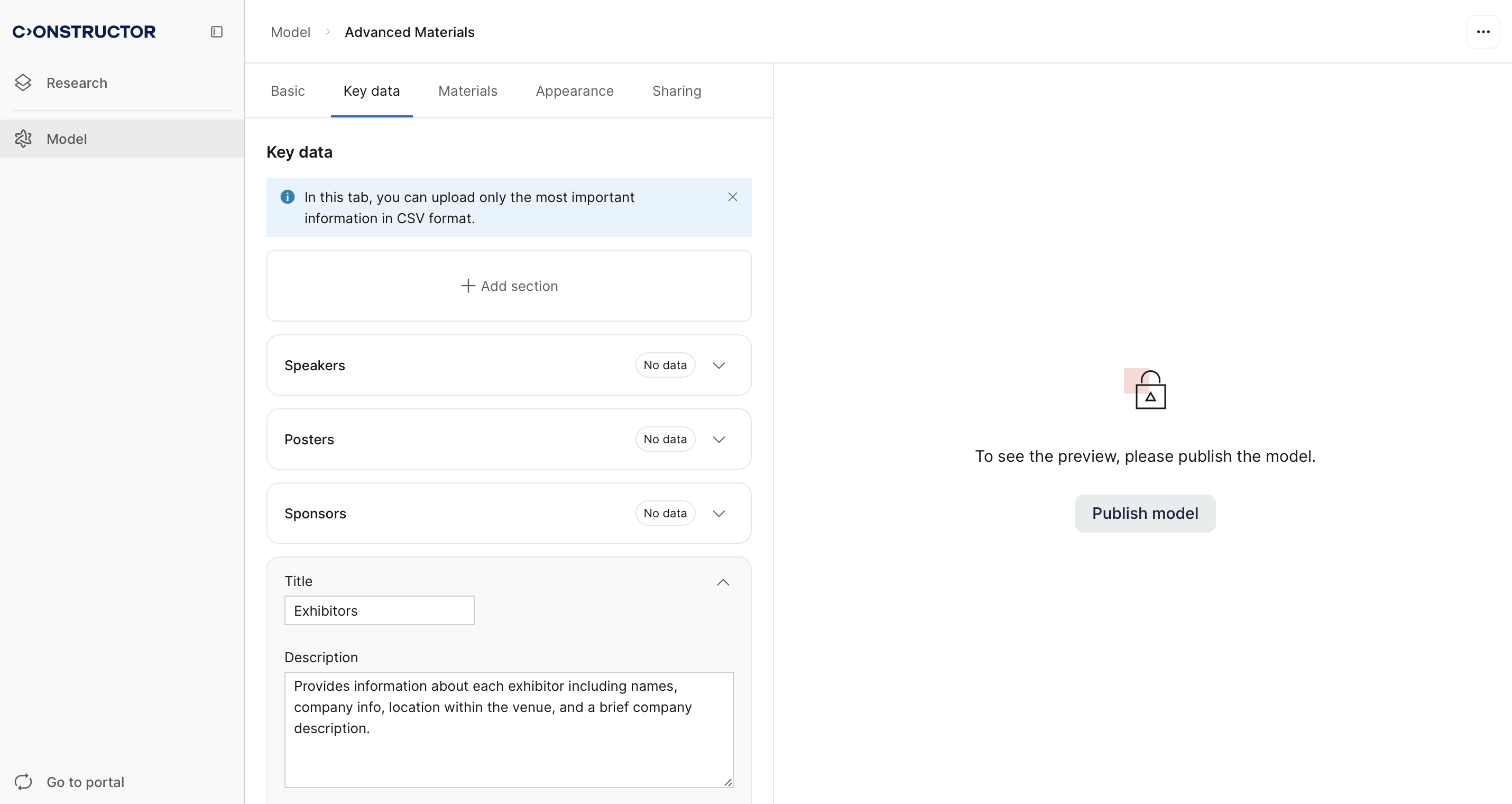Open the Sharing tab
Screen dimensions: 1512x804
676,91
